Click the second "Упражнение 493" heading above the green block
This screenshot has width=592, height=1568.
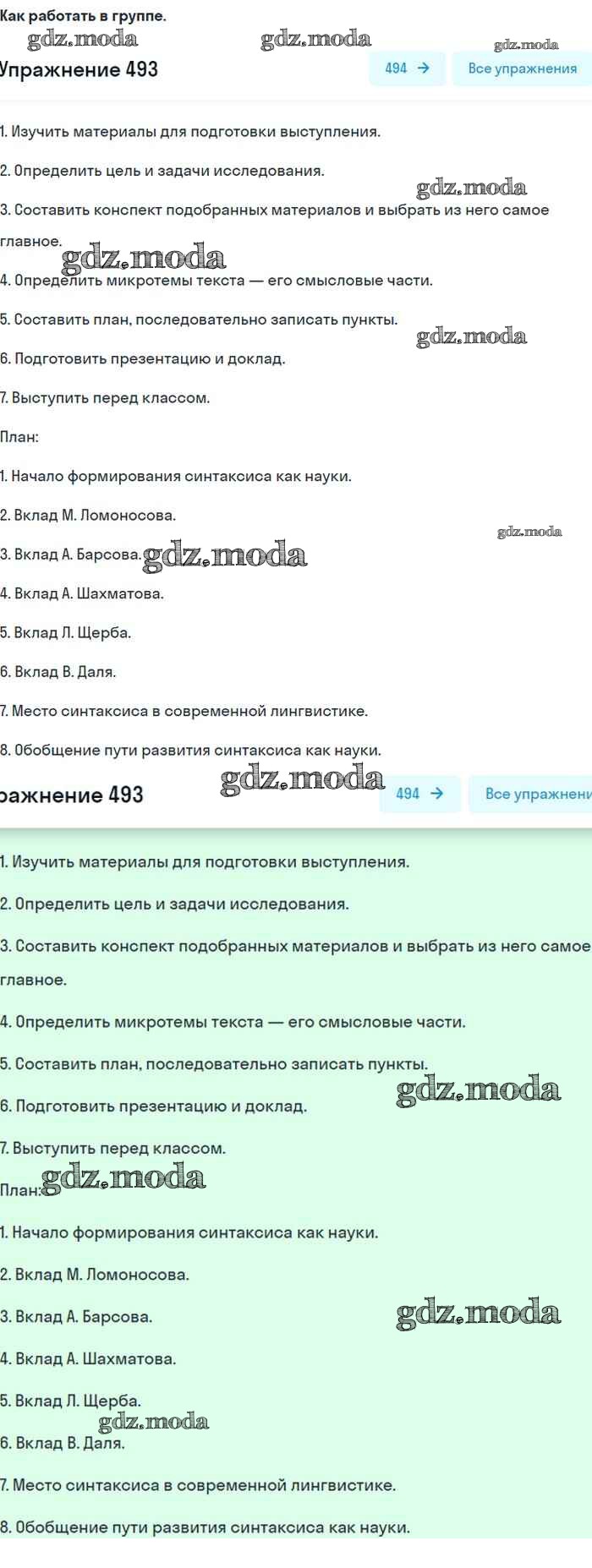pos(72,795)
